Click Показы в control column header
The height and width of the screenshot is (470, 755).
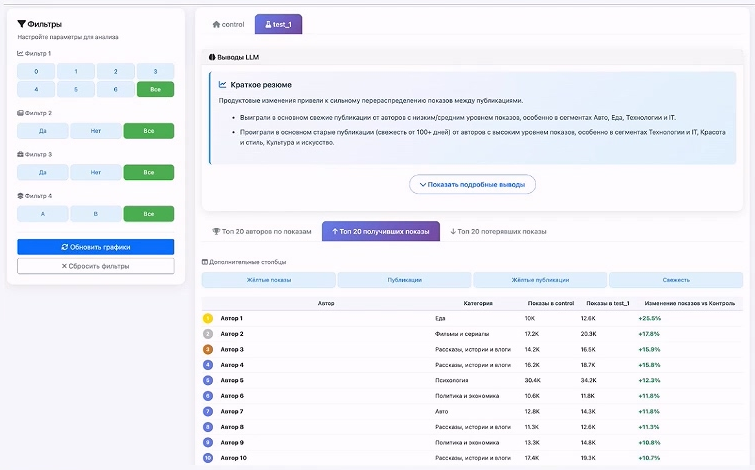551,303
